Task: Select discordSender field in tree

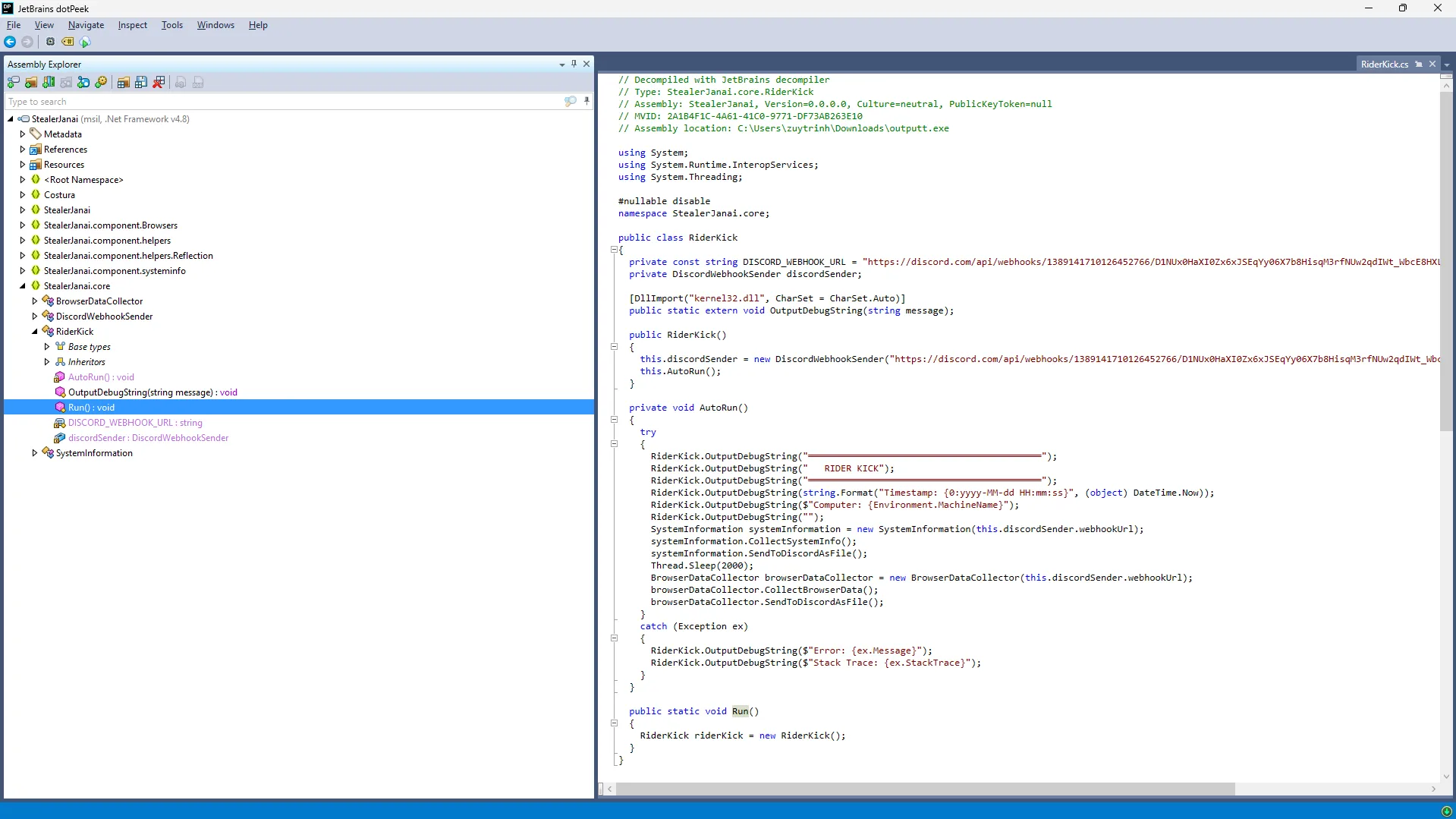Action: (x=148, y=438)
